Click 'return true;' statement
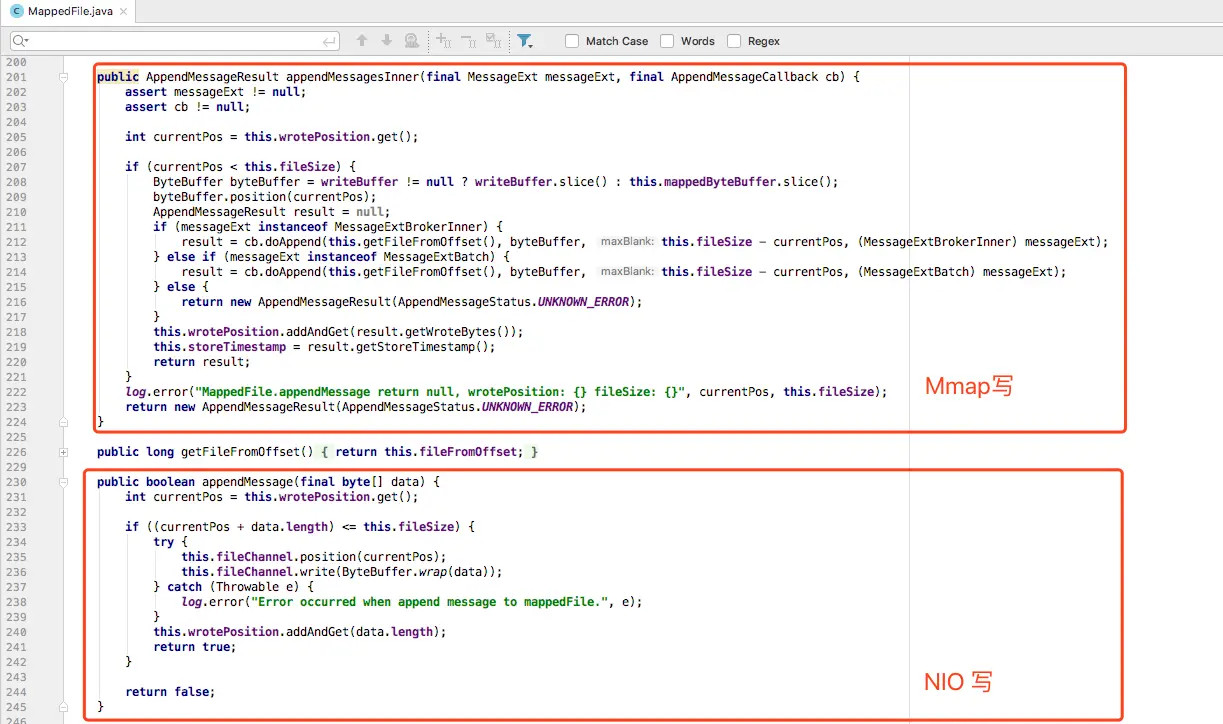This screenshot has width=1223, height=724. pos(195,647)
